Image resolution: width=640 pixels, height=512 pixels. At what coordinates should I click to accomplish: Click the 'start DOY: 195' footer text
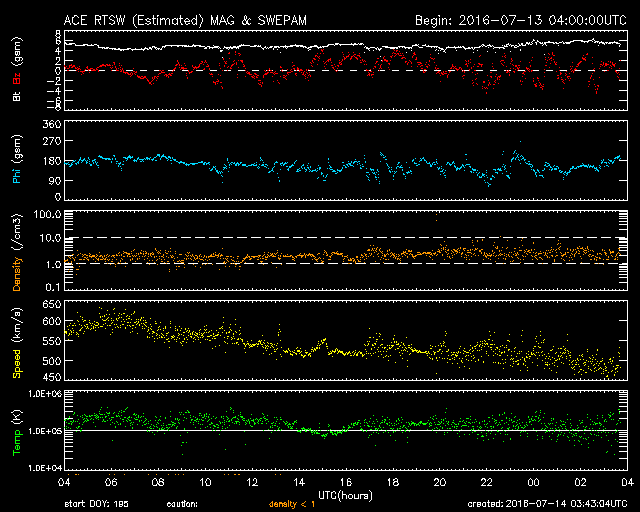click(x=96, y=504)
